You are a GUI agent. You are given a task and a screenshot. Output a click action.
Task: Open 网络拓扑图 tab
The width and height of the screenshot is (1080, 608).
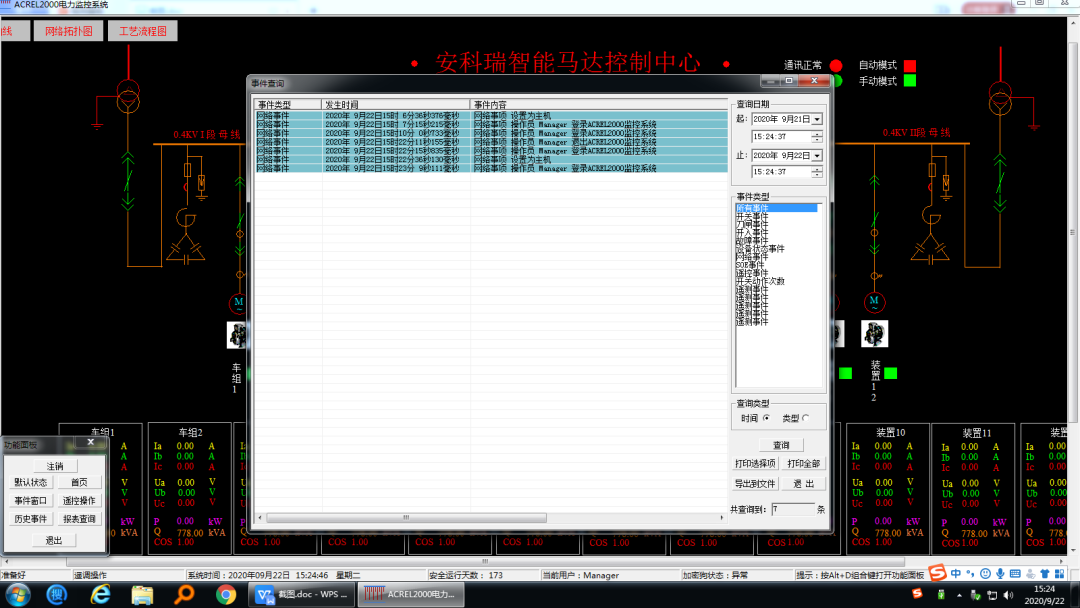69,31
